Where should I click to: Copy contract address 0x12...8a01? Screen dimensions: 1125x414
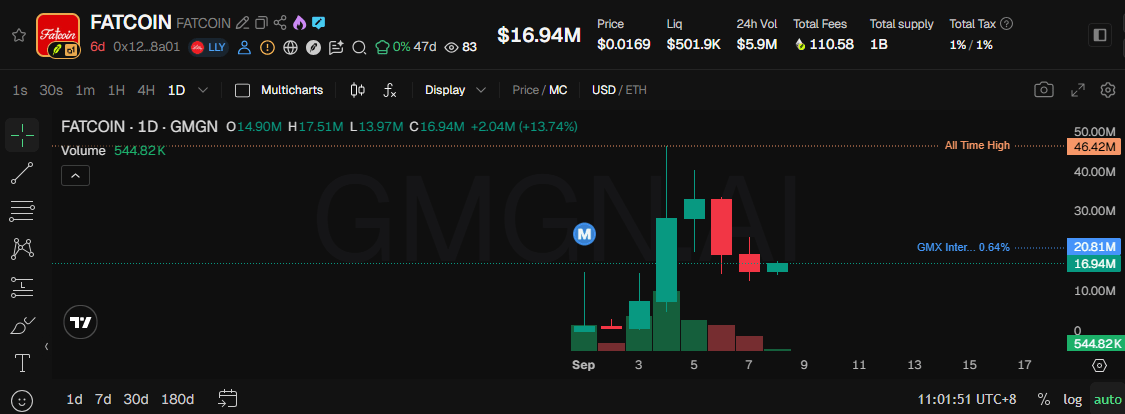point(146,48)
